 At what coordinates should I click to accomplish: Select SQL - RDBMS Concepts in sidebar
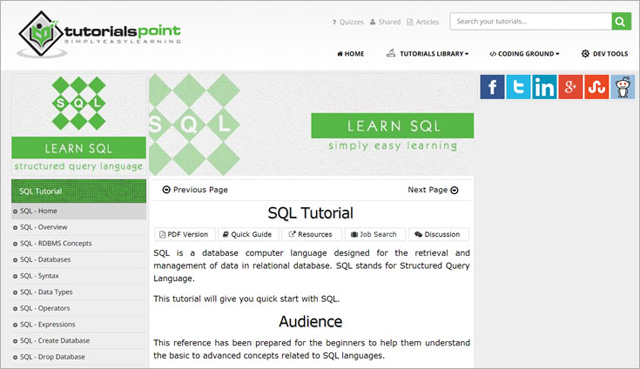pyautogui.click(x=79, y=244)
